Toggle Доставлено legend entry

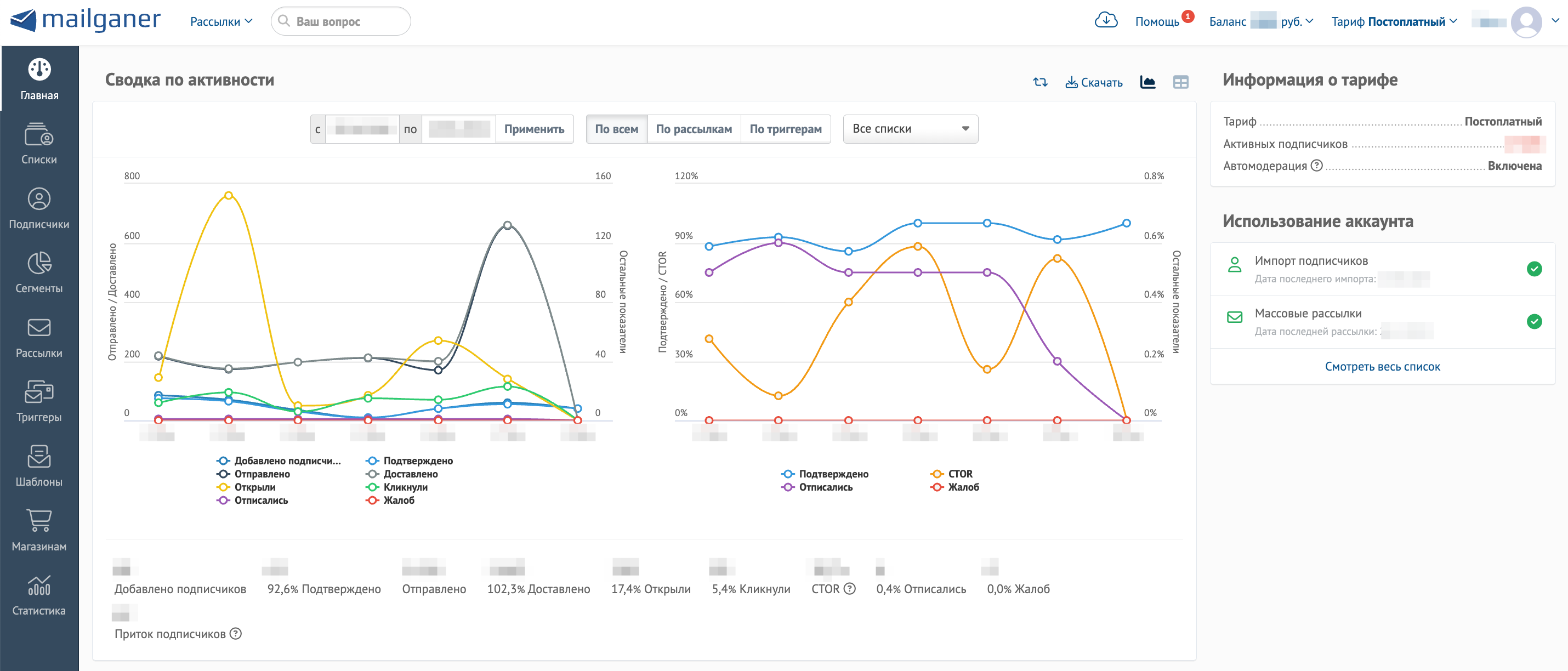click(410, 474)
